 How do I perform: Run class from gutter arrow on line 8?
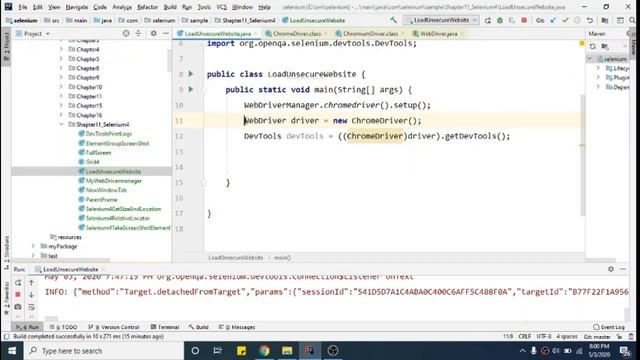click(191, 74)
